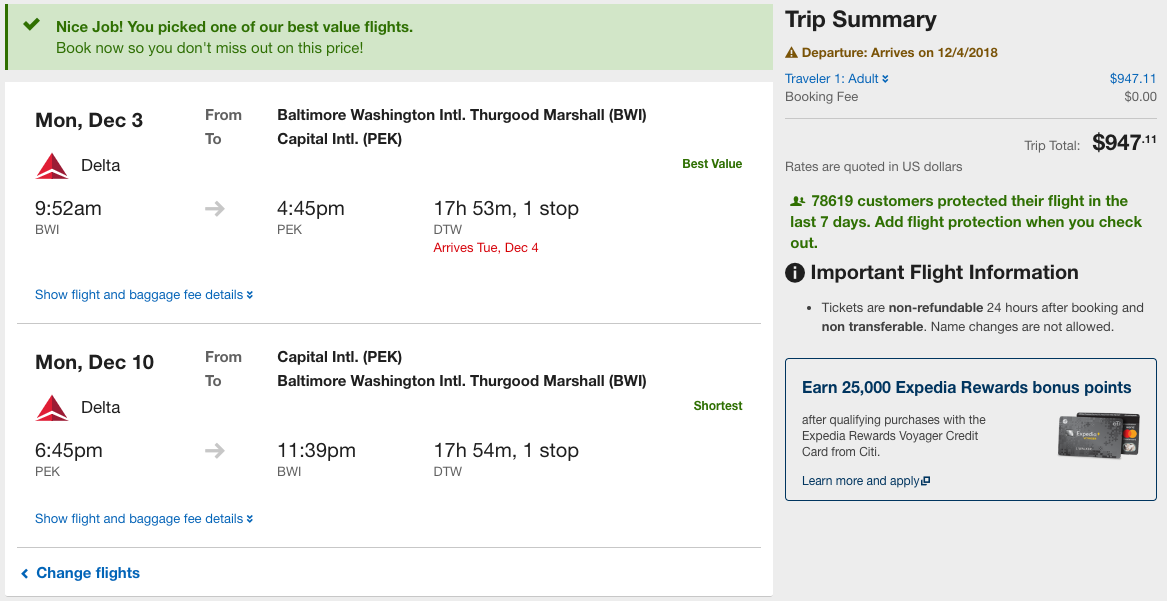Expand Traveler 1: Adult price breakdown
The width and height of the screenshot is (1167, 601).
[837, 79]
